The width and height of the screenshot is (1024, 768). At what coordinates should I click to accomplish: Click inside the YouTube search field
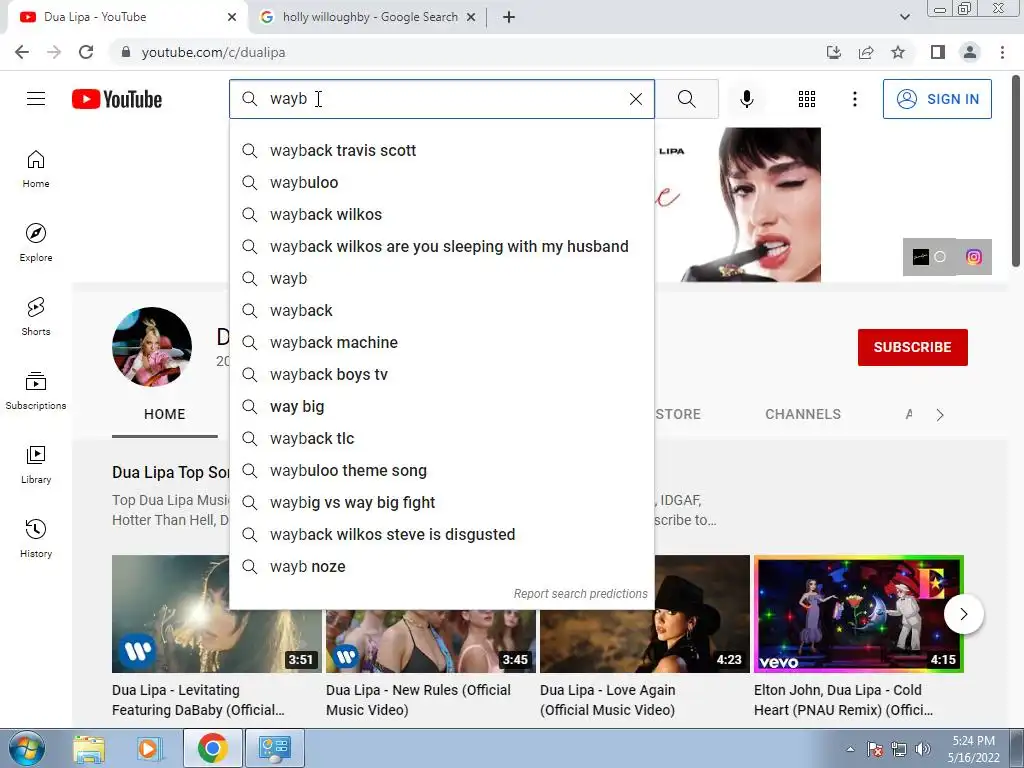pos(441,99)
